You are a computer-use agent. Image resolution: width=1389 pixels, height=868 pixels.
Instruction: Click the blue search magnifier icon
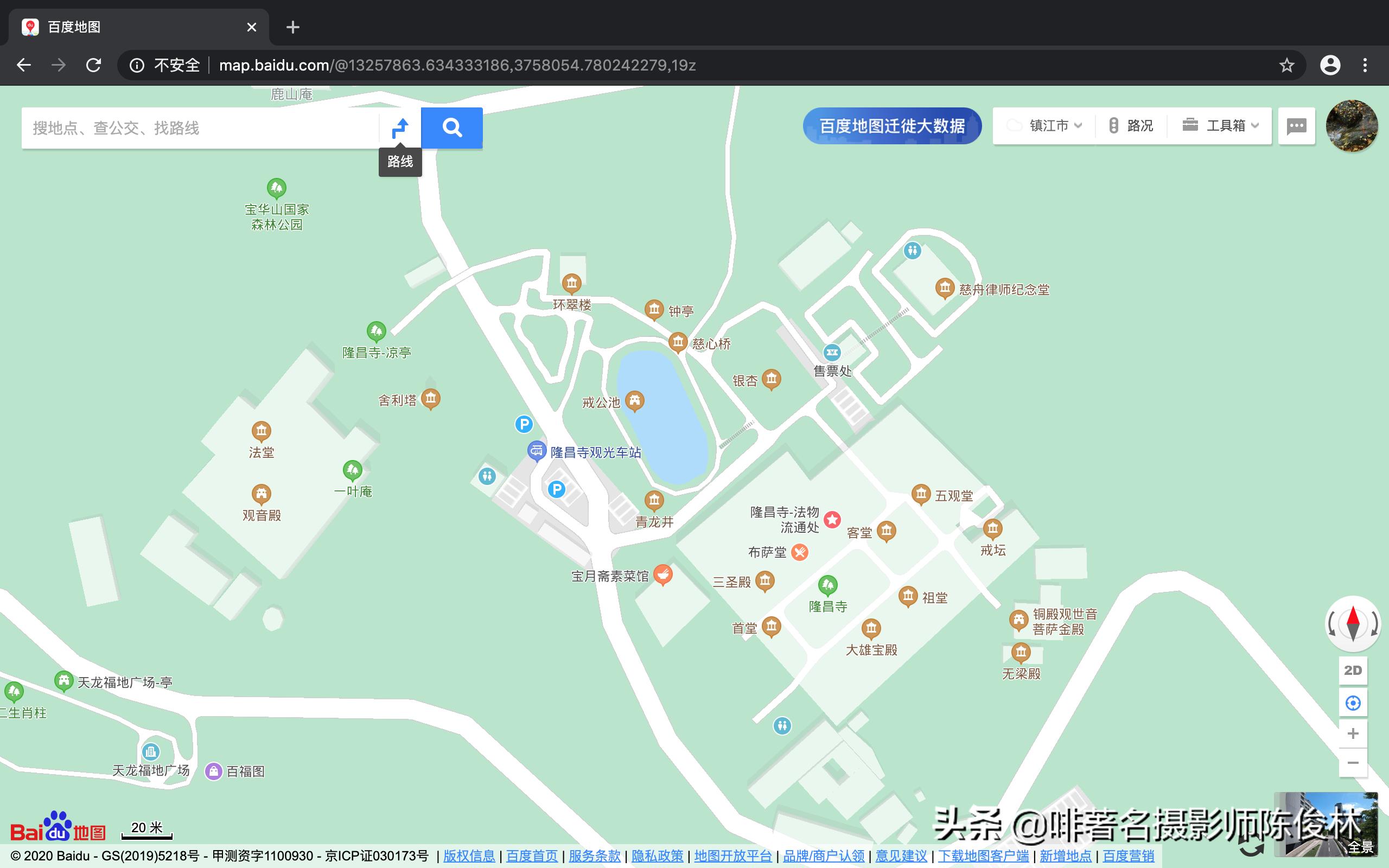pyautogui.click(x=452, y=127)
